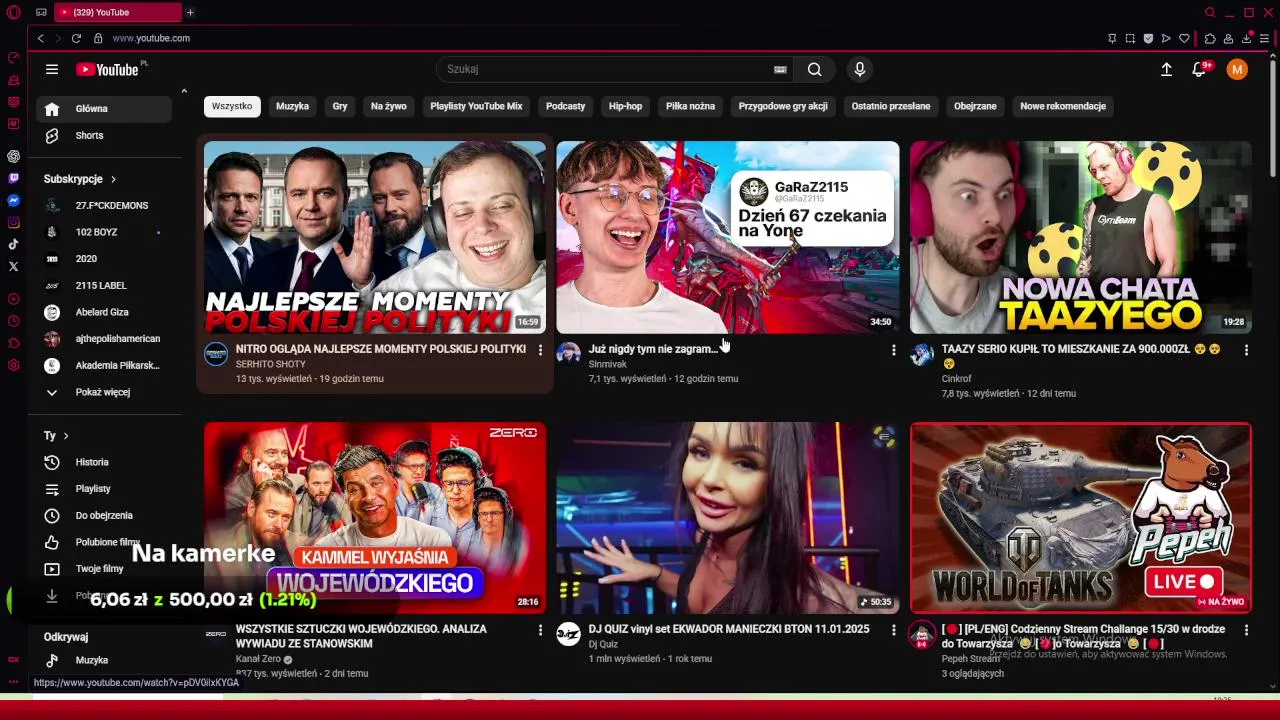Viewport: 1280px width, 720px height.
Task: Select the Muzyka filter chip
Action: point(292,106)
